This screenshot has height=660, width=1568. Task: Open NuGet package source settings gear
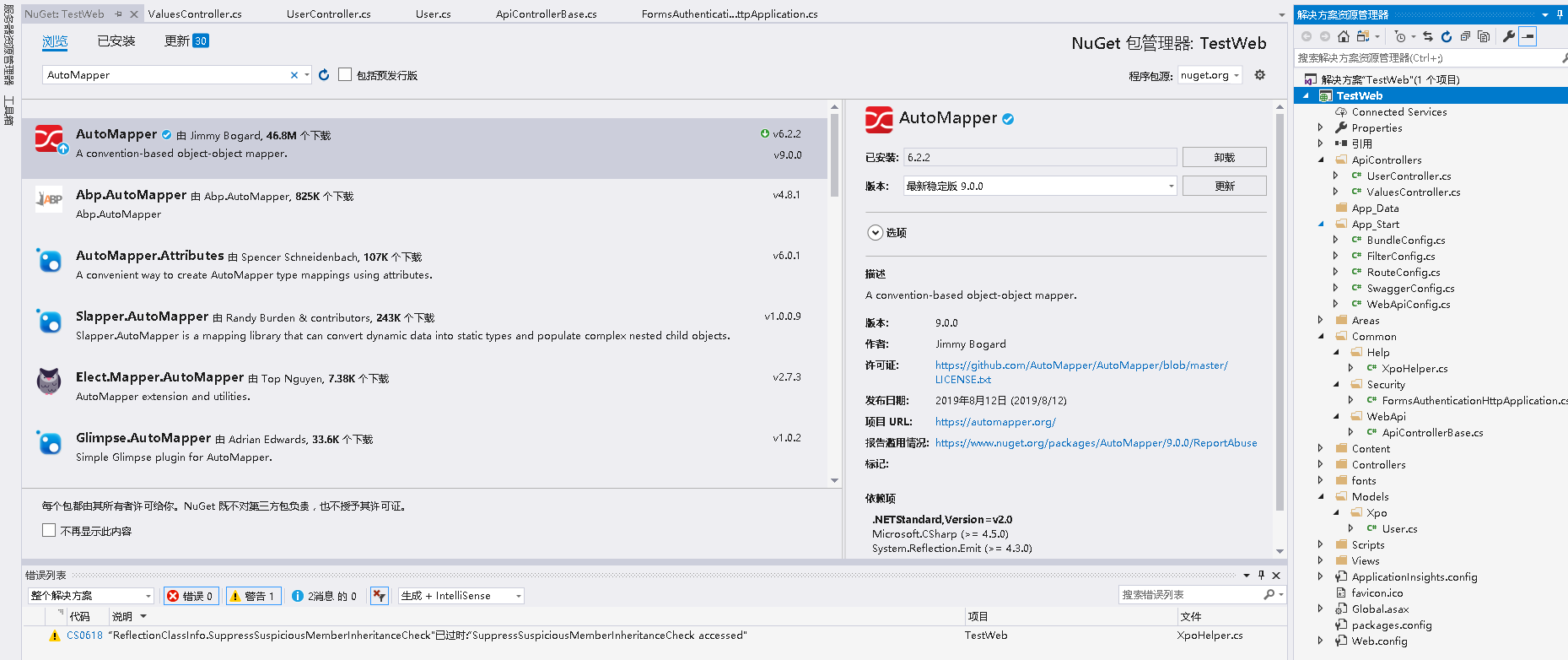click(x=1259, y=75)
